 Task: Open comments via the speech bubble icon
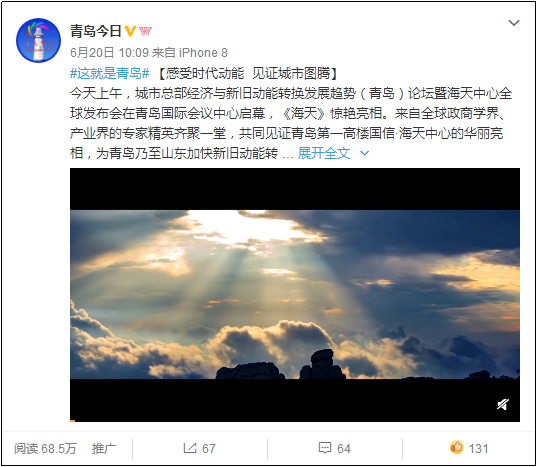(x=325, y=448)
